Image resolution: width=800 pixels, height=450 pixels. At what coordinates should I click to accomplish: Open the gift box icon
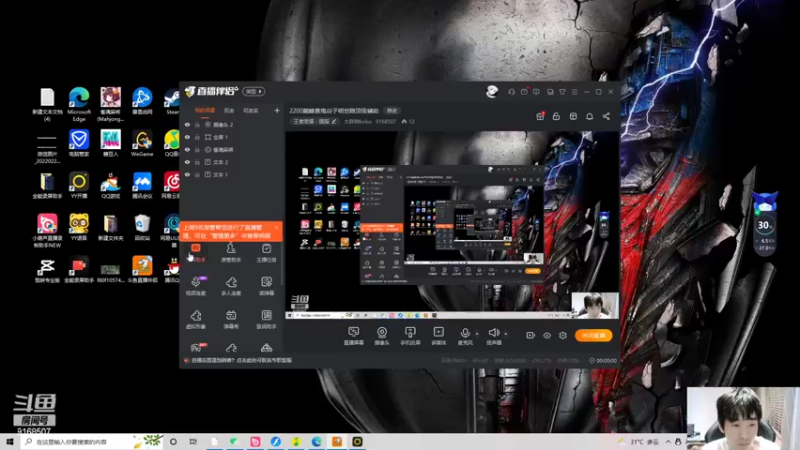pos(540,116)
